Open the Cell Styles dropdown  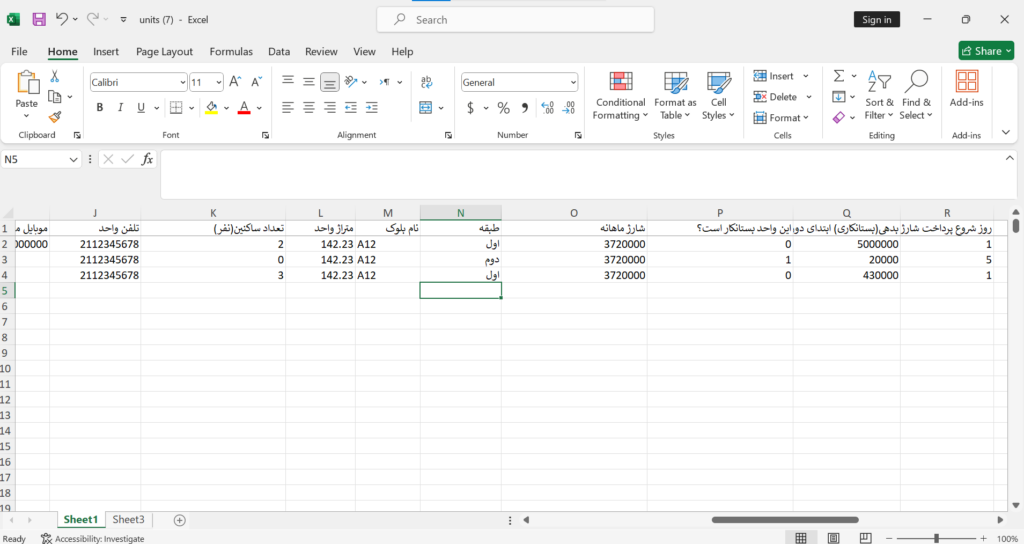point(718,96)
